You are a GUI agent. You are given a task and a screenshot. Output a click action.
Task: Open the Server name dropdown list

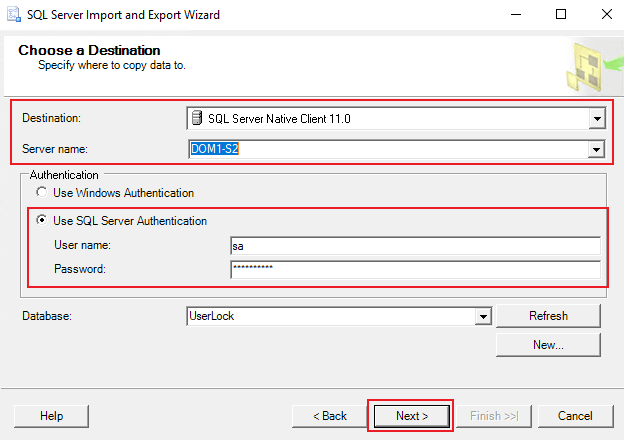(596, 150)
